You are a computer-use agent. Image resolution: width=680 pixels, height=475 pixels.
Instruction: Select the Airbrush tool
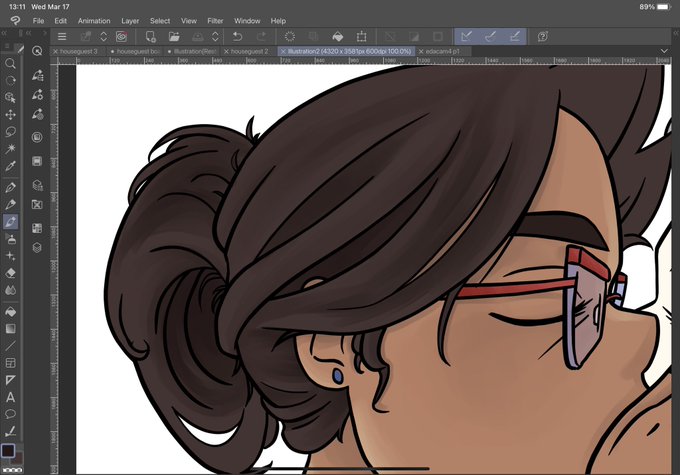pos(10,239)
